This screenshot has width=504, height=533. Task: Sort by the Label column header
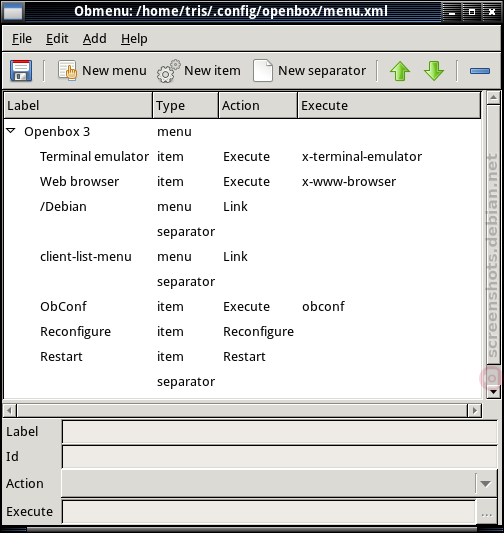tap(78, 106)
